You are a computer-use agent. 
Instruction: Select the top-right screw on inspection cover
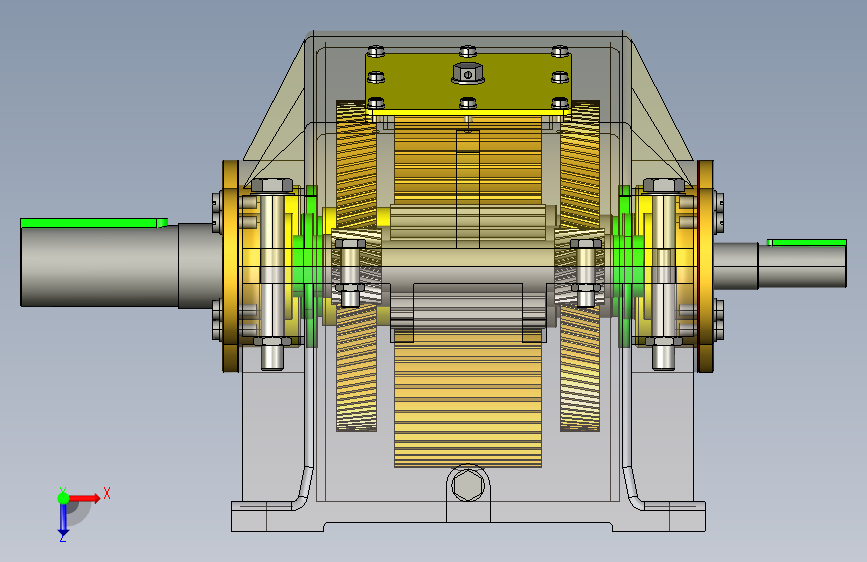tap(560, 51)
